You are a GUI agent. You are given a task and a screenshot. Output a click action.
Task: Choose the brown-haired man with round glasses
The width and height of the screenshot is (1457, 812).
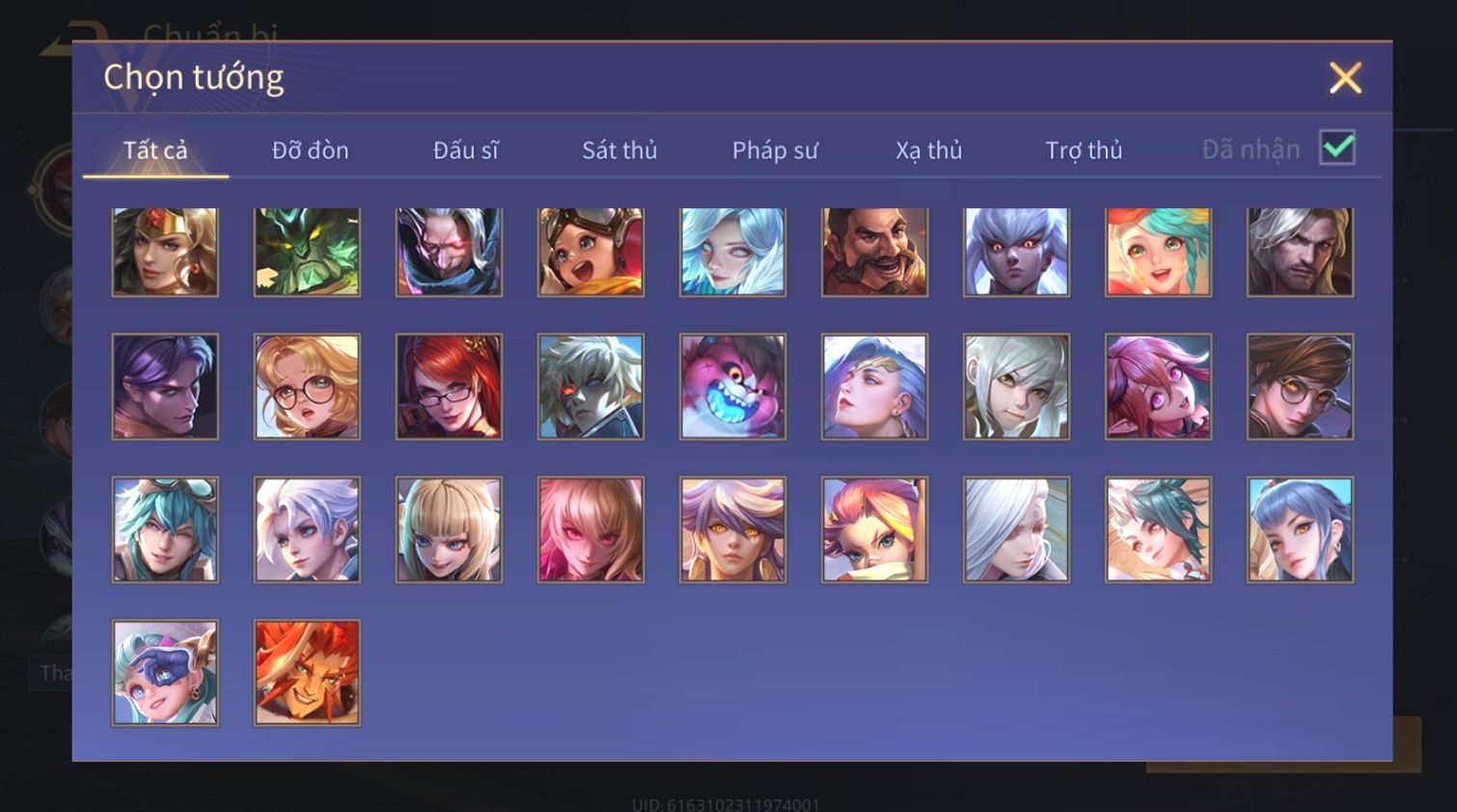(1300, 387)
